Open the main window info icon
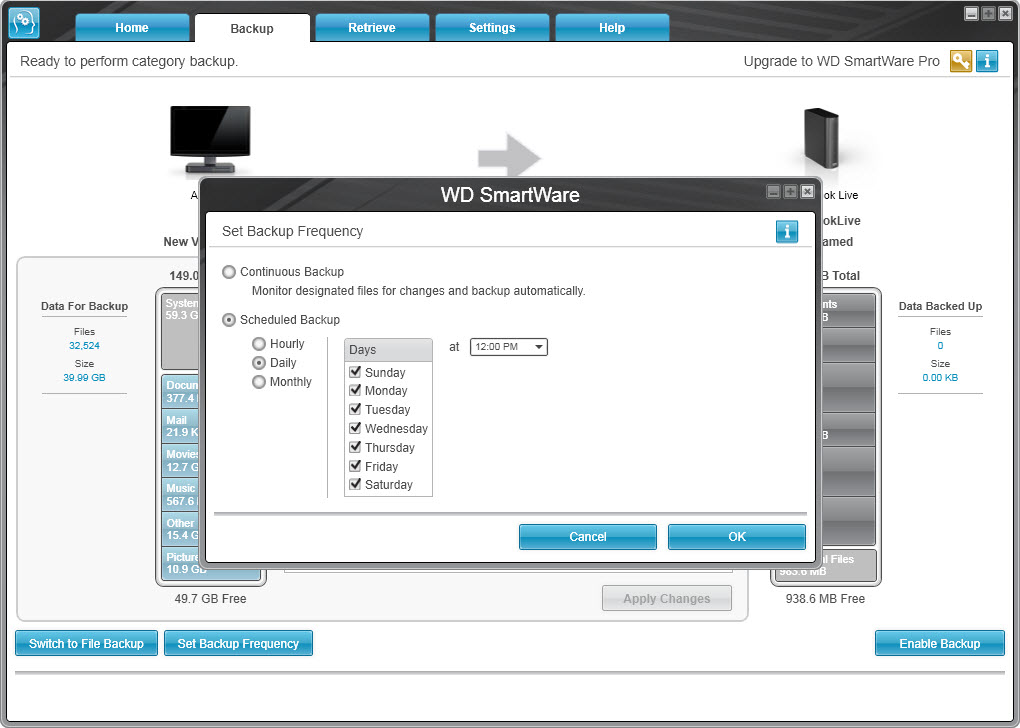Screen dimensions: 1020x728 (x=987, y=61)
